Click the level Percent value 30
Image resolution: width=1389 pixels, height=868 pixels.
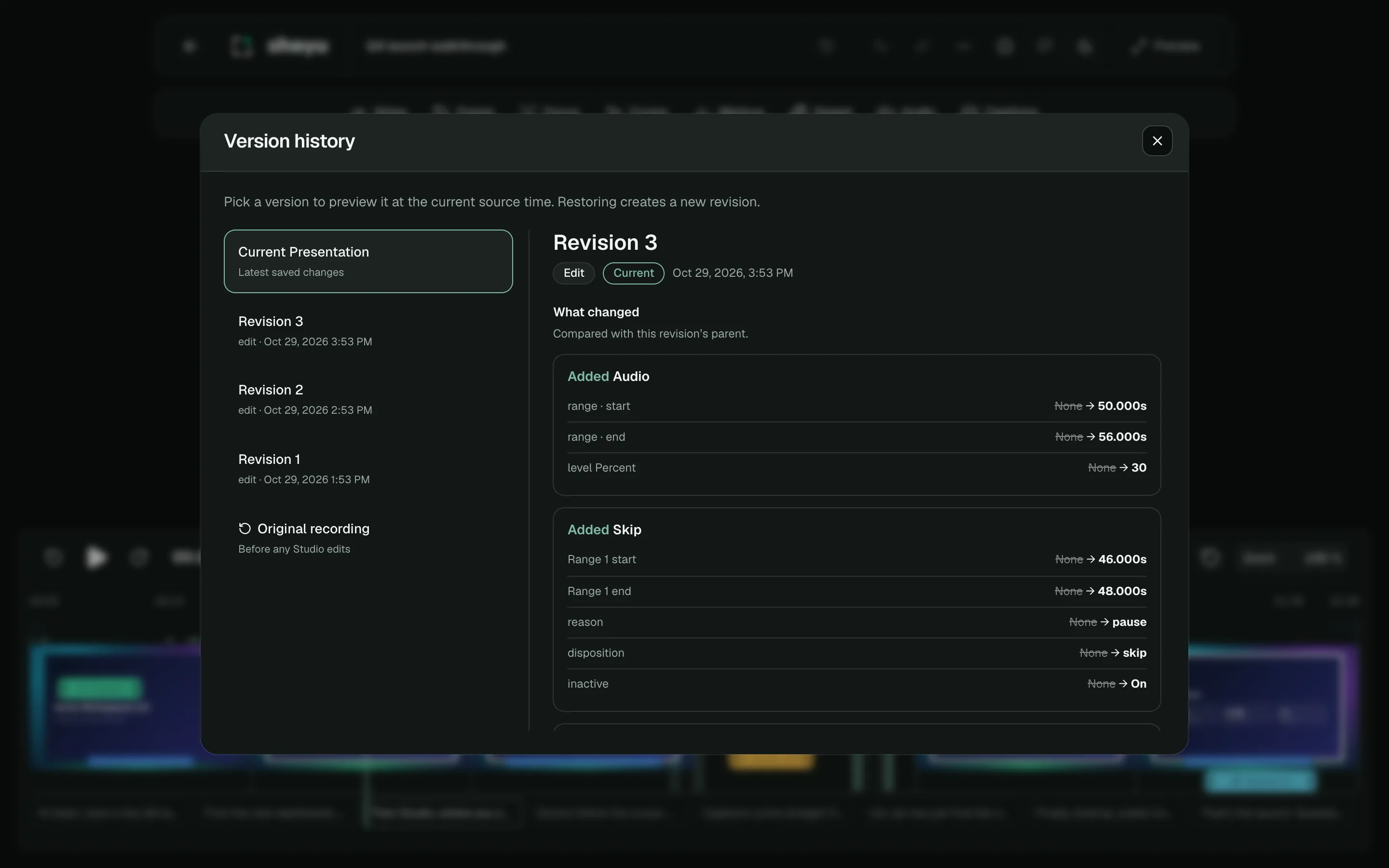tap(1138, 468)
